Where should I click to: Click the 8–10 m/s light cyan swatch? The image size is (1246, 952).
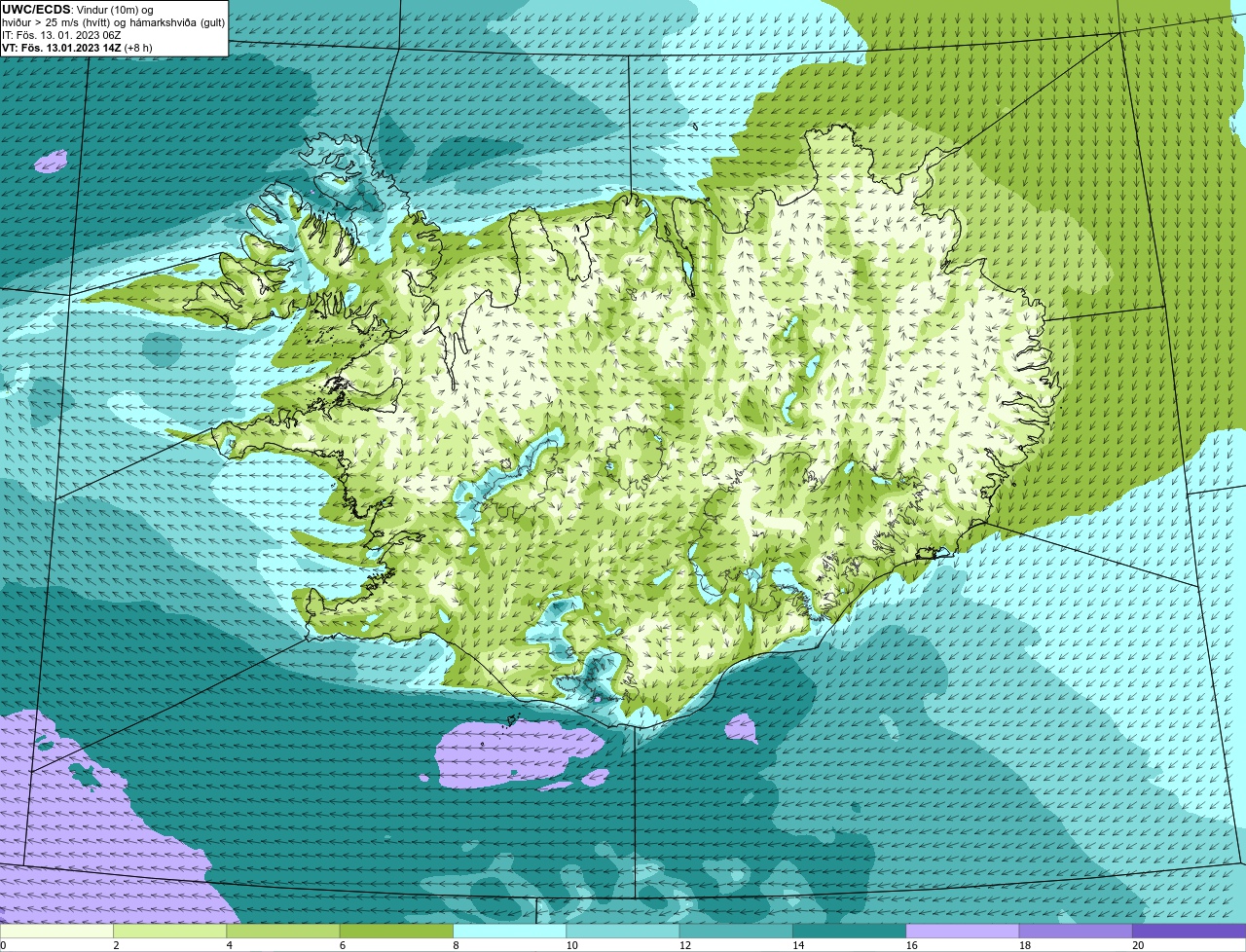pos(509,931)
